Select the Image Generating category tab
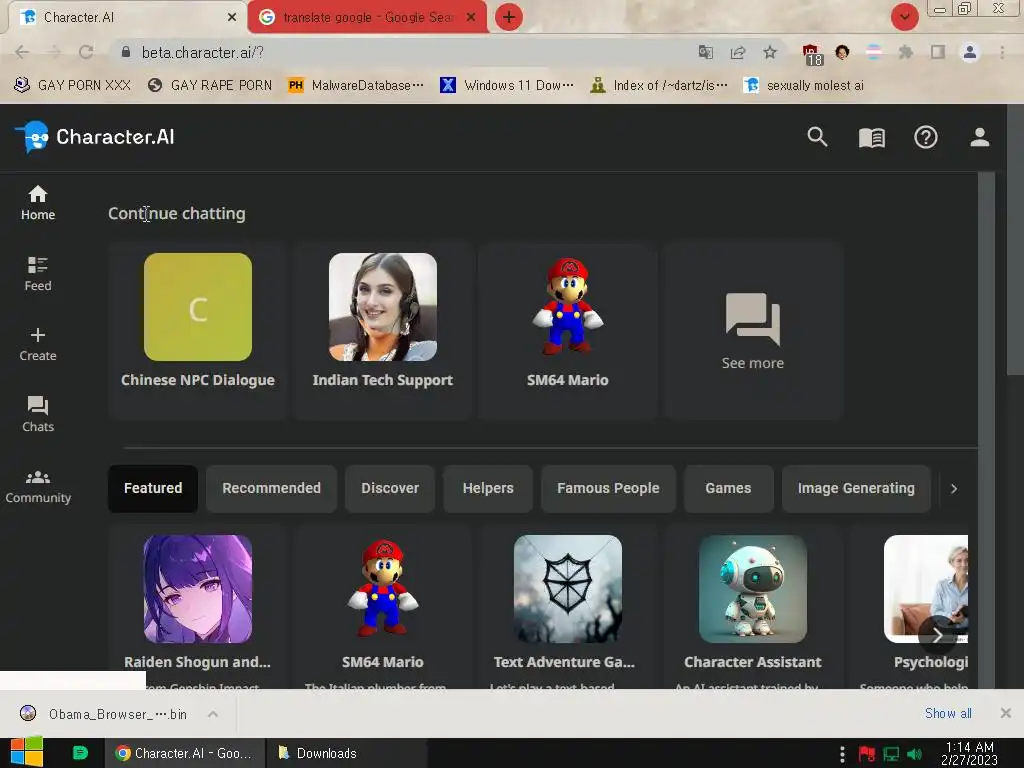This screenshot has width=1024, height=768. click(x=856, y=488)
